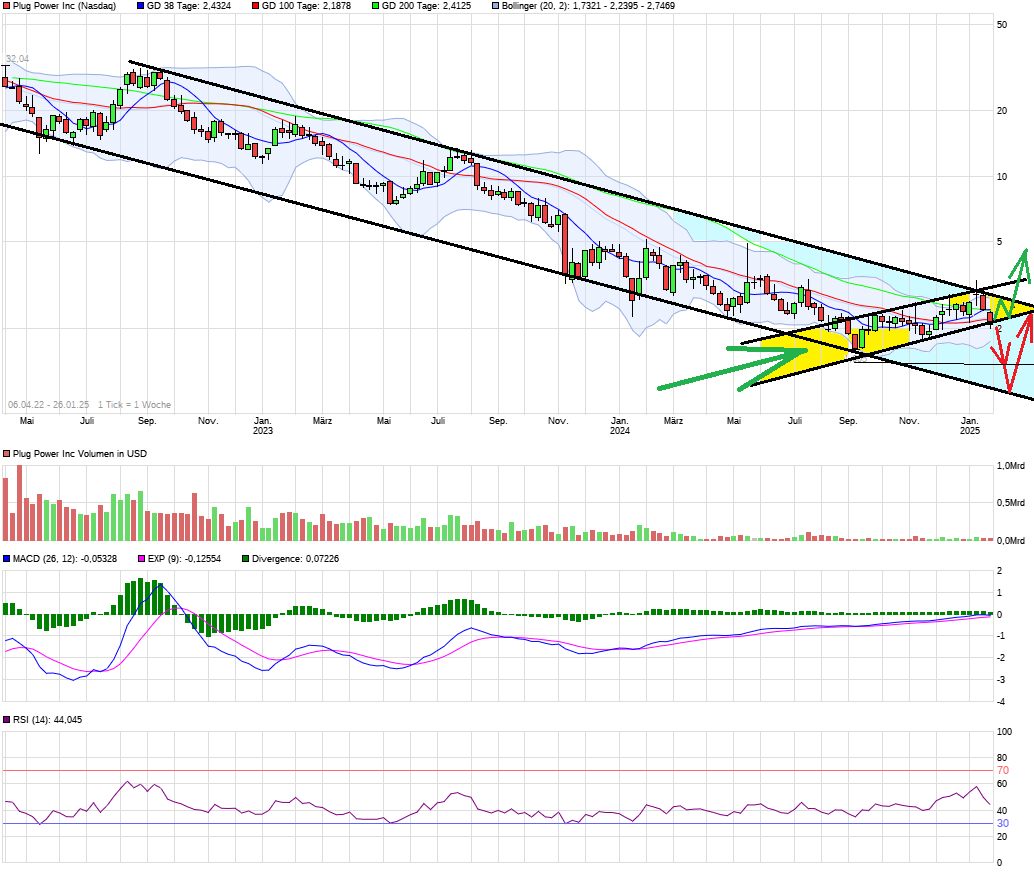The width and height of the screenshot is (1034, 873).
Task: Click the blue MACD legend swatch
Action: pyautogui.click(x=7, y=558)
